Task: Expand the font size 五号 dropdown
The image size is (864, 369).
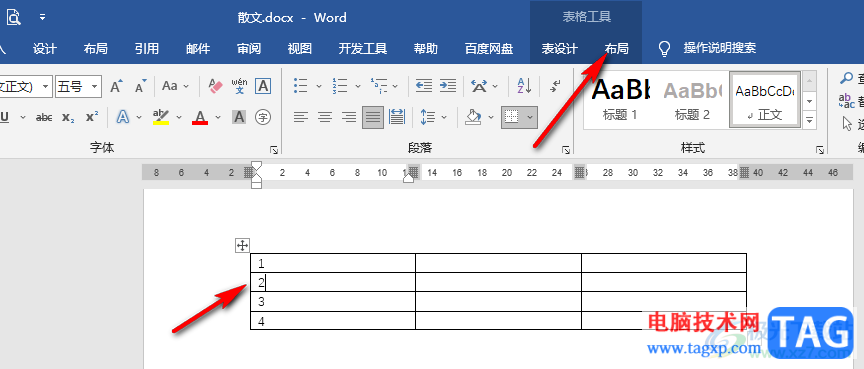Action: [95, 86]
